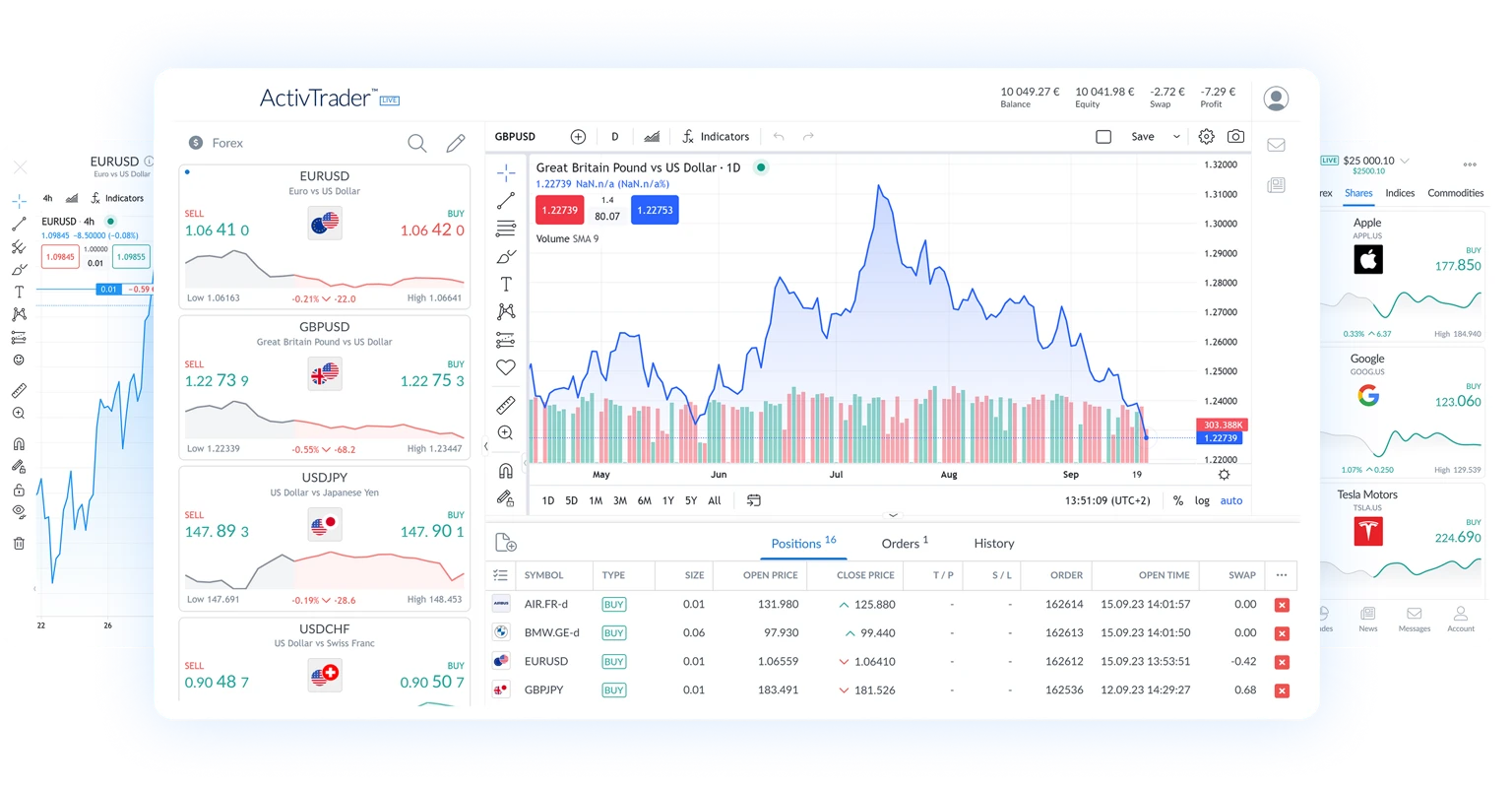Image resolution: width=1512 pixels, height=788 pixels.
Task: Select the brush drawing tool
Action: (505, 256)
